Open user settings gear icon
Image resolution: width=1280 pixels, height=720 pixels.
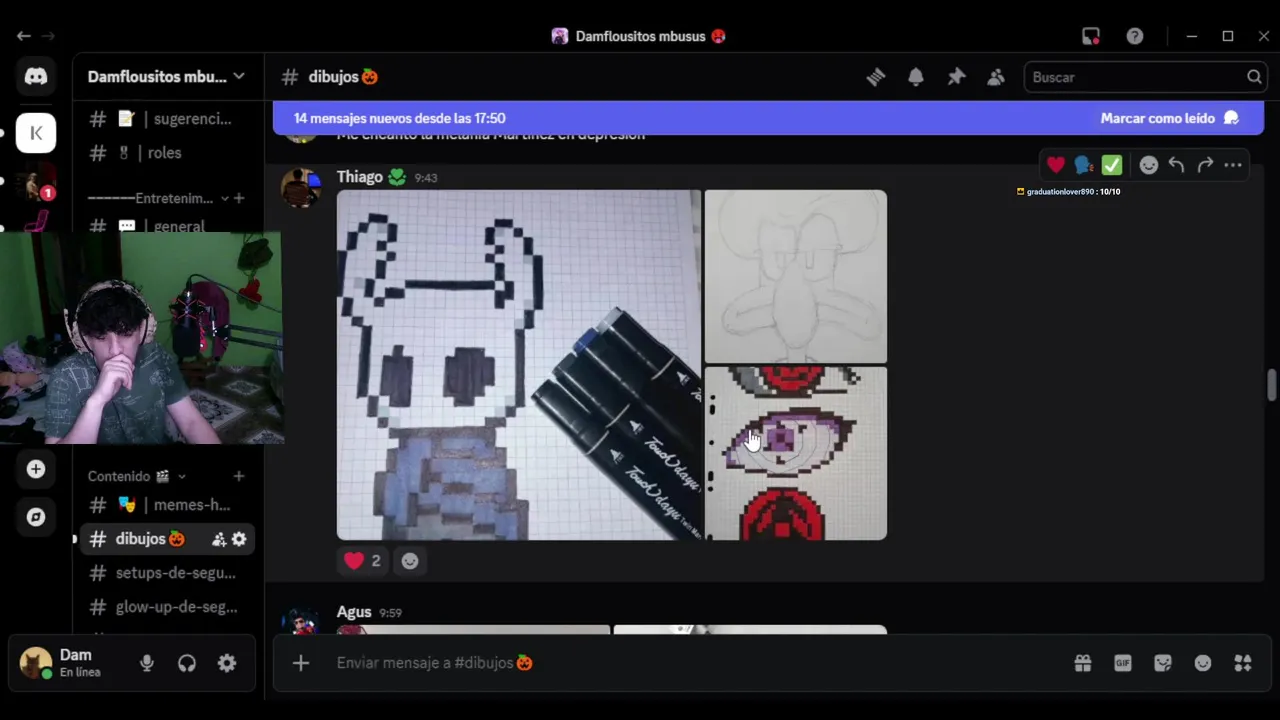click(227, 663)
